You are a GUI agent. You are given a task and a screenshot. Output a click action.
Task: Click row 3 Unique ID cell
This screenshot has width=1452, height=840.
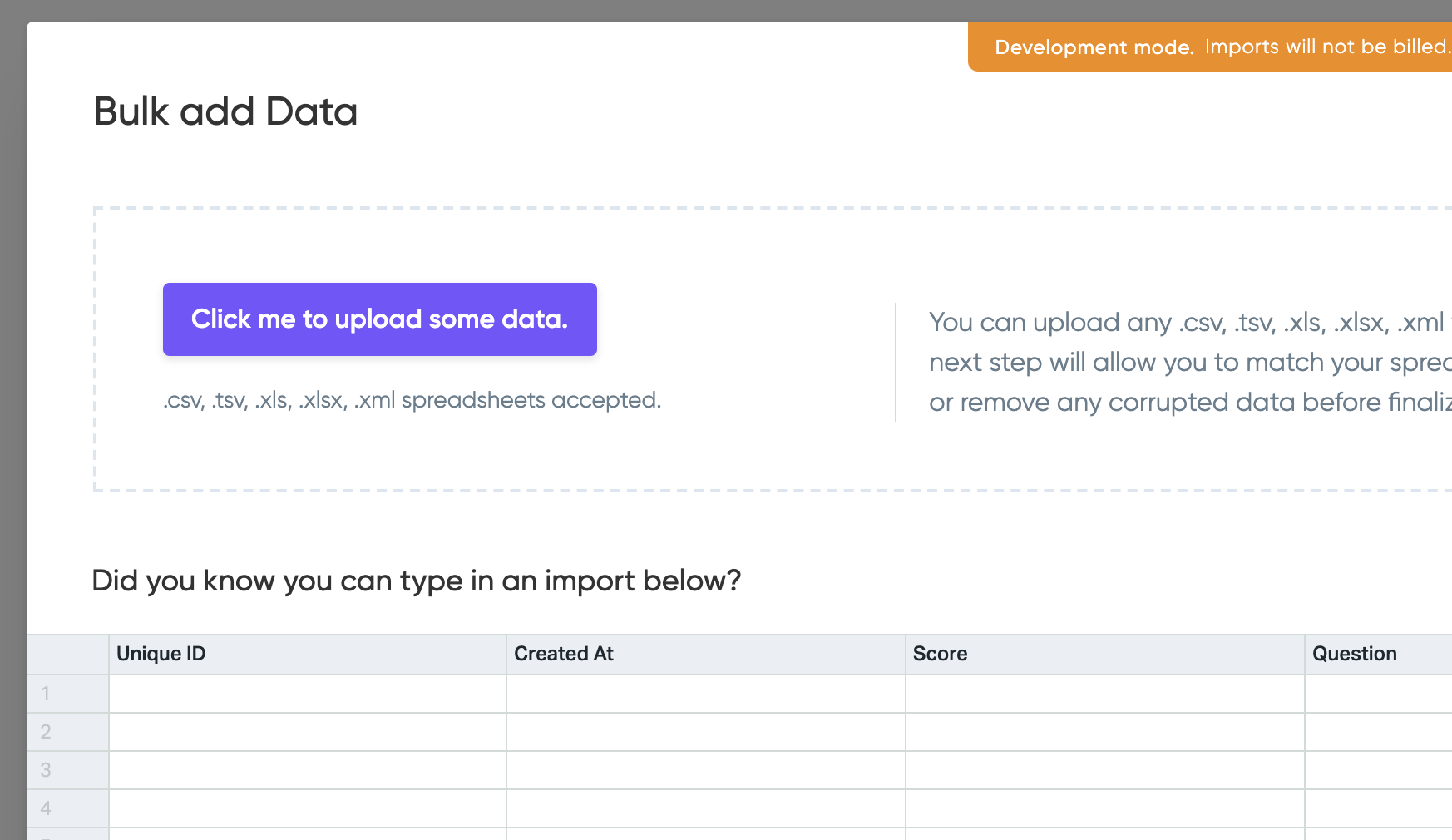[308, 770]
